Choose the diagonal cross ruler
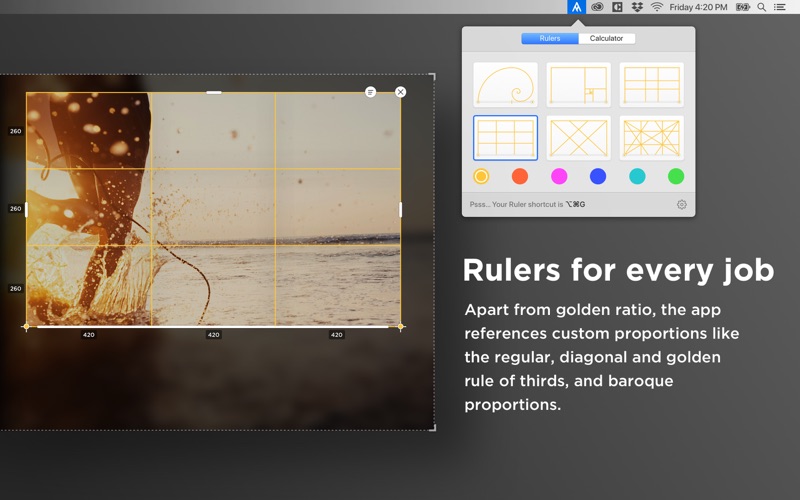The width and height of the screenshot is (800, 500). pyautogui.click(x=578, y=138)
